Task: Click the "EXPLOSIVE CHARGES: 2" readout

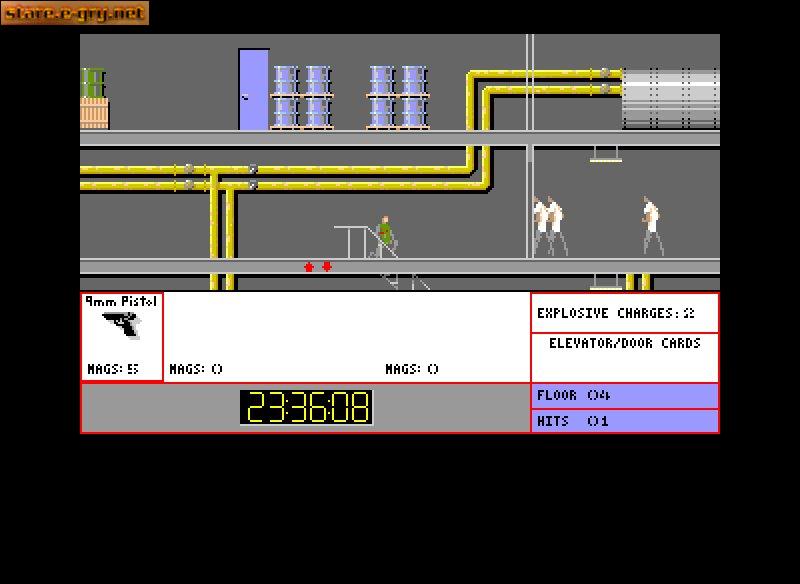Action: [616, 313]
